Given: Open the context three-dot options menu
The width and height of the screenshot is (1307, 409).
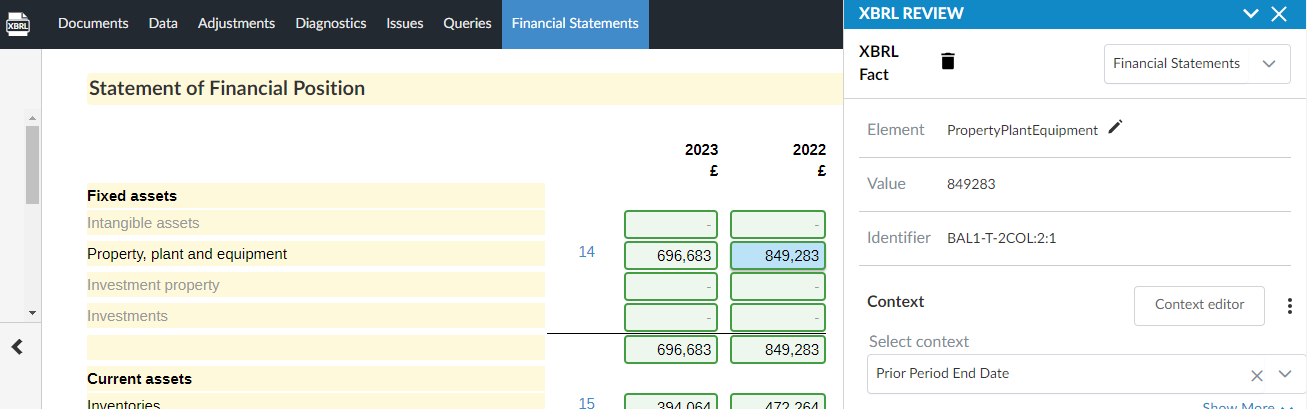Looking at the screenshot, I should (1290, 305).
